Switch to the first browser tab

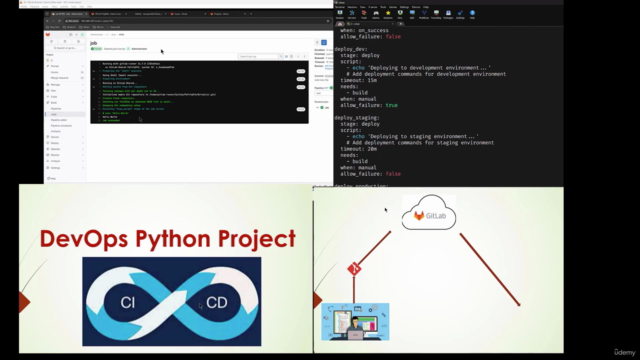click(x=69, y=14)
